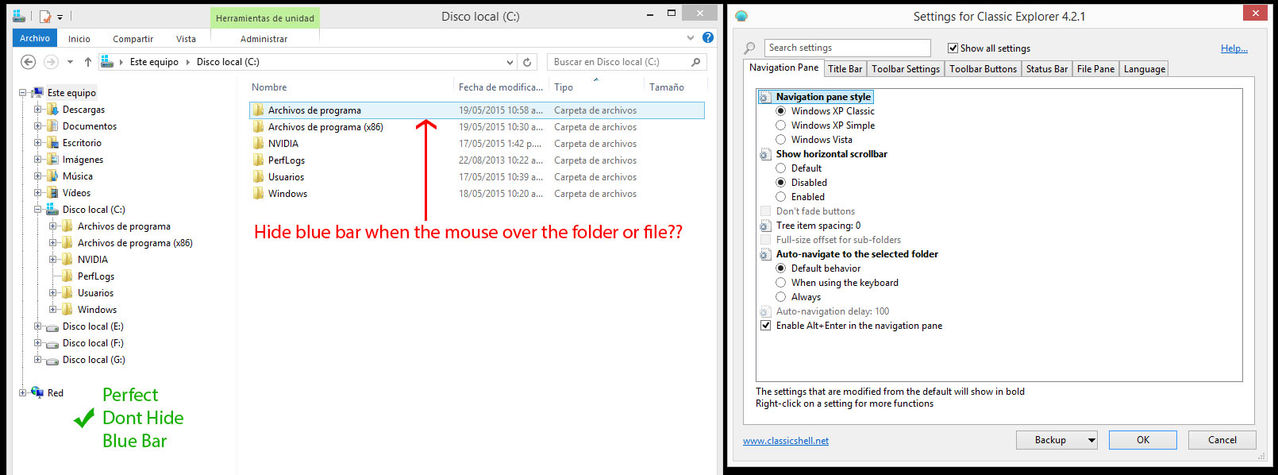Select the Disco local (E:) drive icon
This screenshot has height=475, width=1278.
tap(52, 326)
